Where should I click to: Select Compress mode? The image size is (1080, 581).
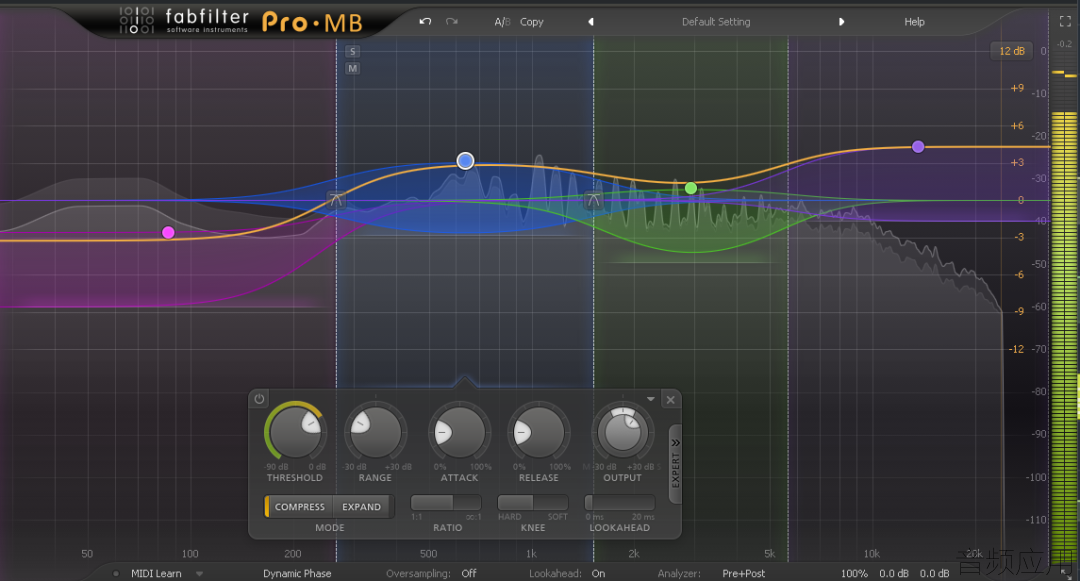click(x=299, y=507)
